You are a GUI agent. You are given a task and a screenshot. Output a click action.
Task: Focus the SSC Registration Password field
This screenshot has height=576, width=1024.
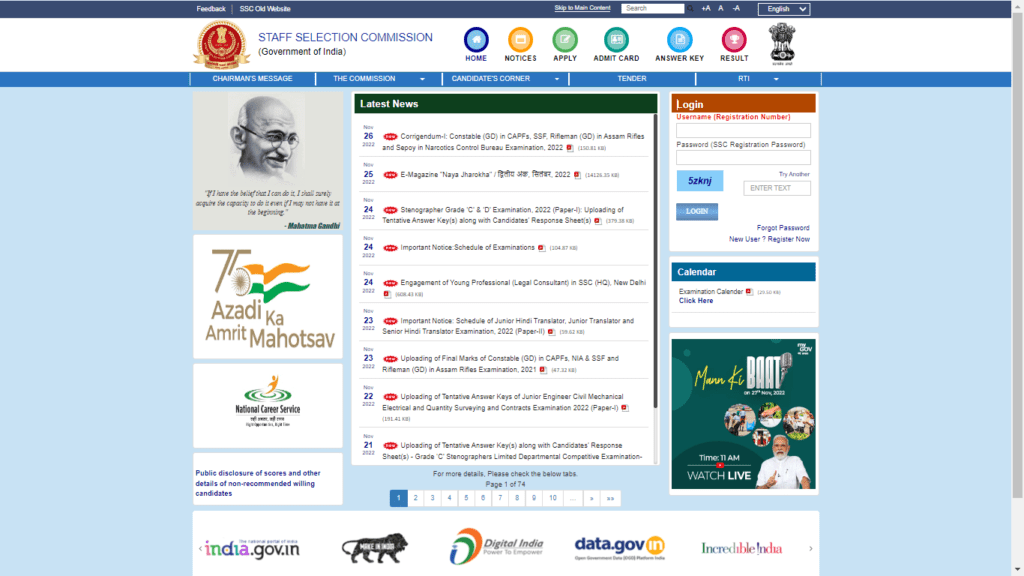coord(743,157)
